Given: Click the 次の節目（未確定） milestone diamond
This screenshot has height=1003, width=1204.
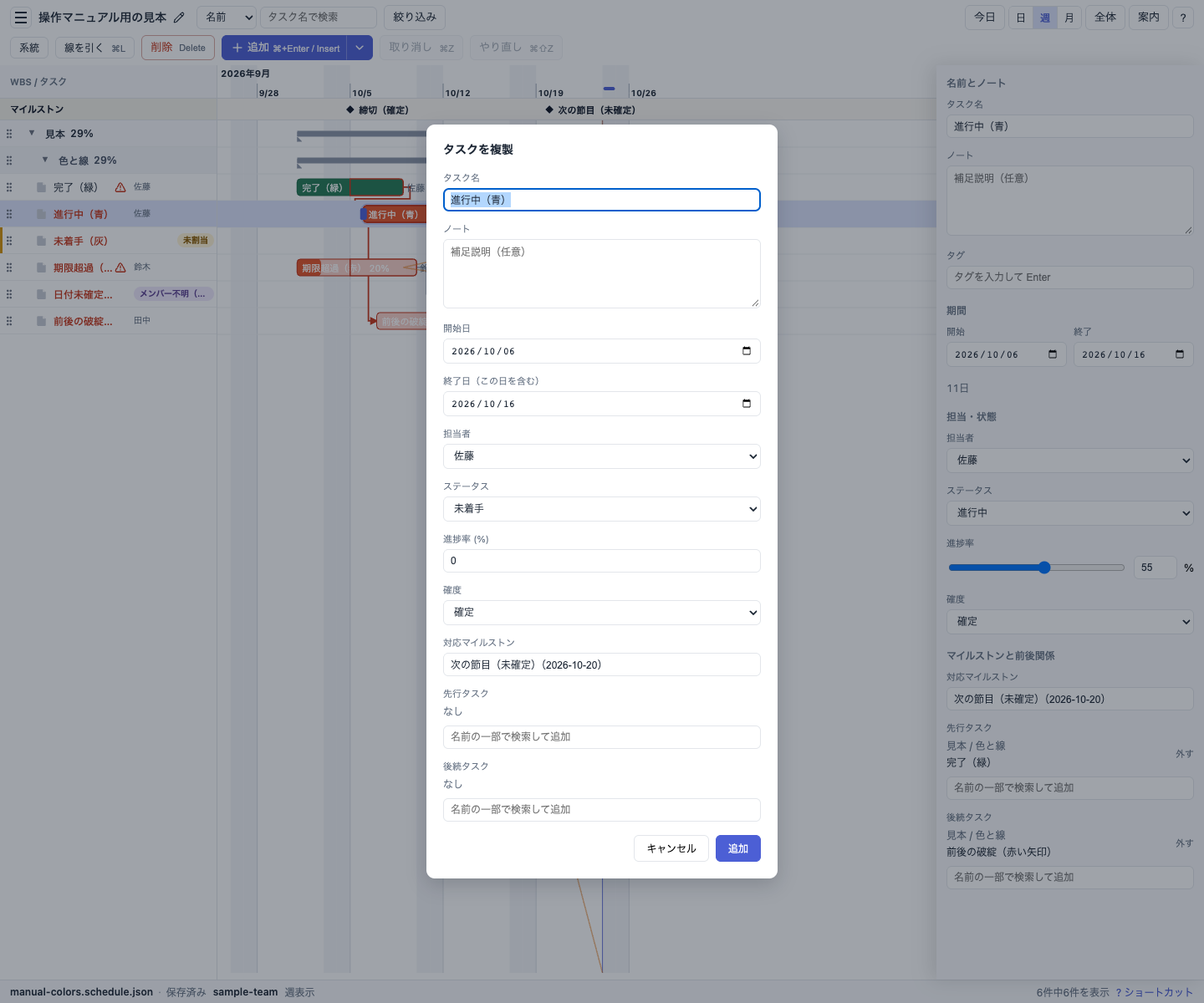Looking at the screenshot, I should pos(549,109).
